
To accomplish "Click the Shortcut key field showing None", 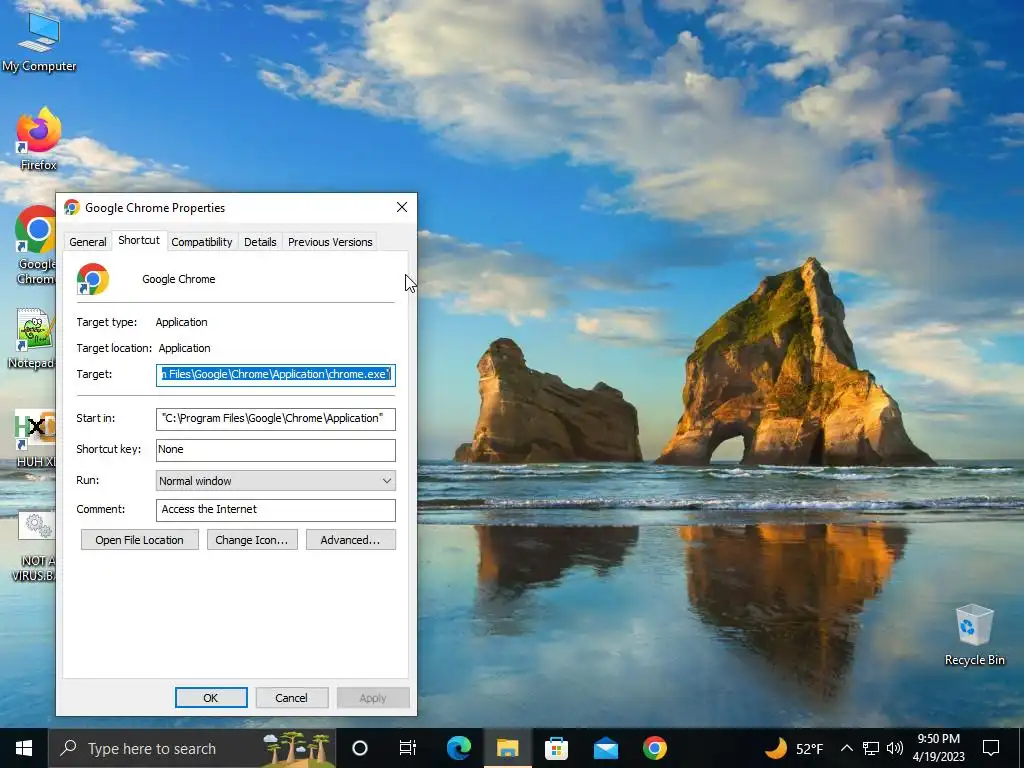I will pos(276,450).
